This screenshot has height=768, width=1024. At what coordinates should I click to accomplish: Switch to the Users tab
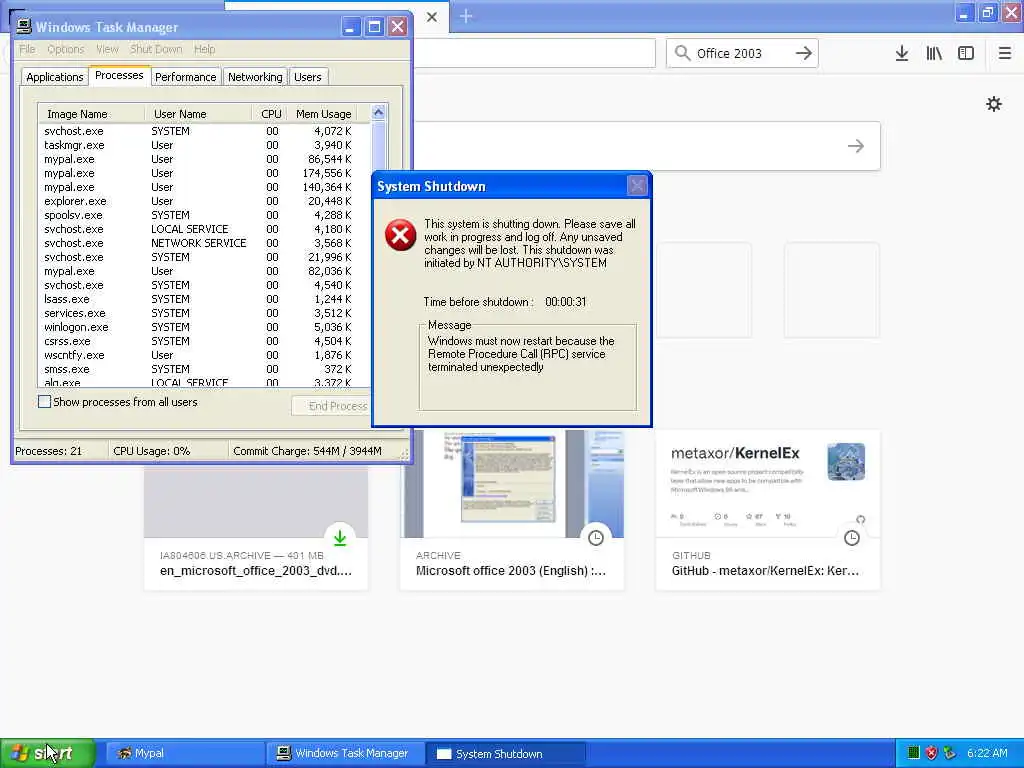click(x=307, y=77)
